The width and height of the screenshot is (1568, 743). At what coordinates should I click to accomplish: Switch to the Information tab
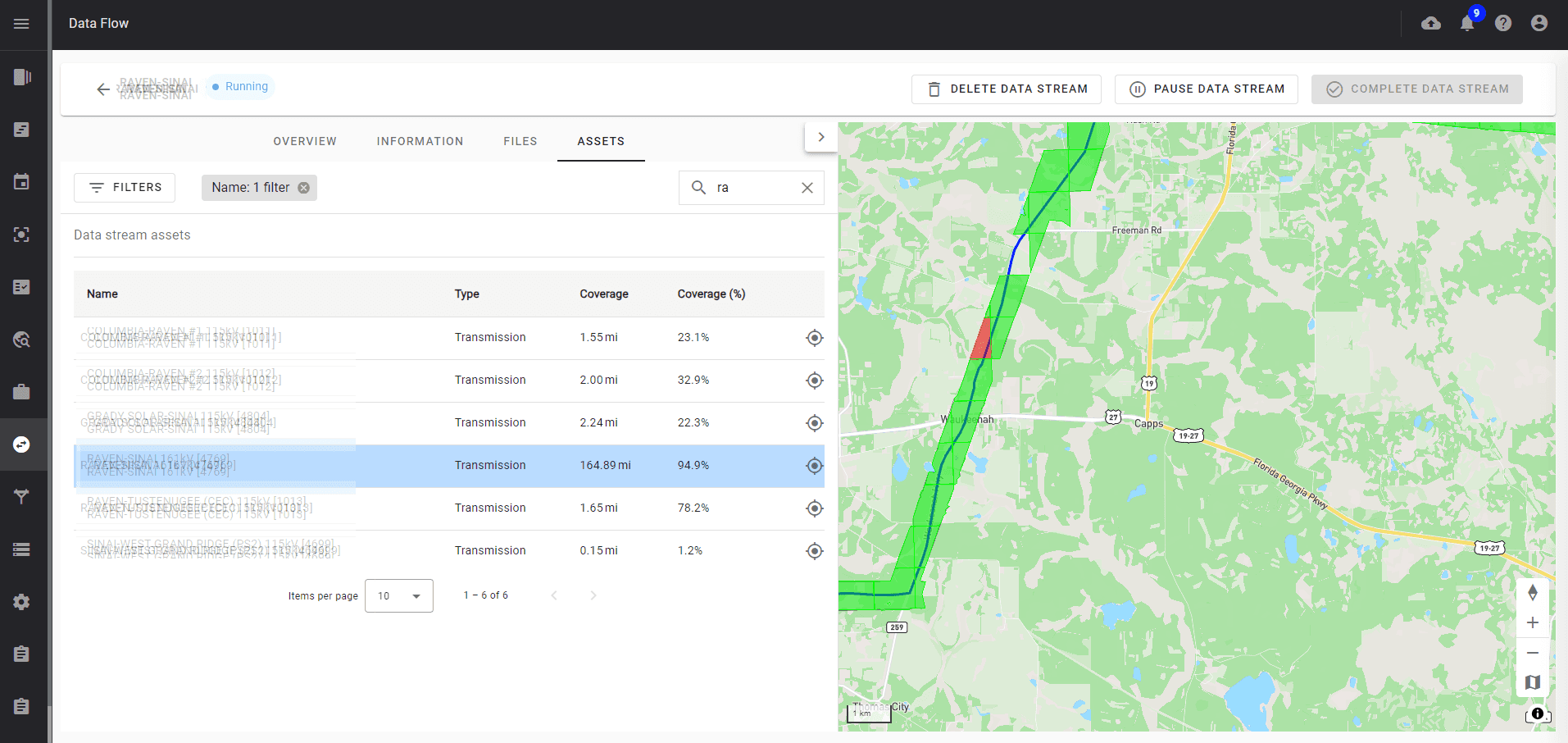coord(420,141)
